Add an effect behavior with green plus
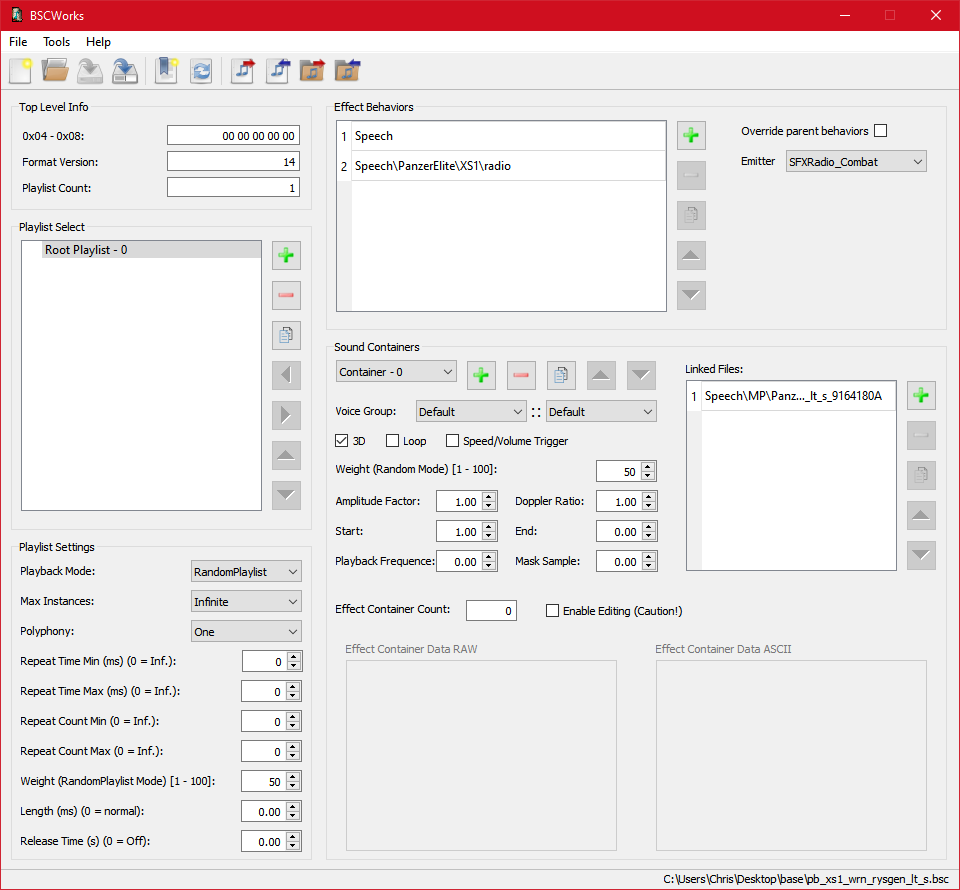Screen dimensions: 960x890 (x=691, y=135)
